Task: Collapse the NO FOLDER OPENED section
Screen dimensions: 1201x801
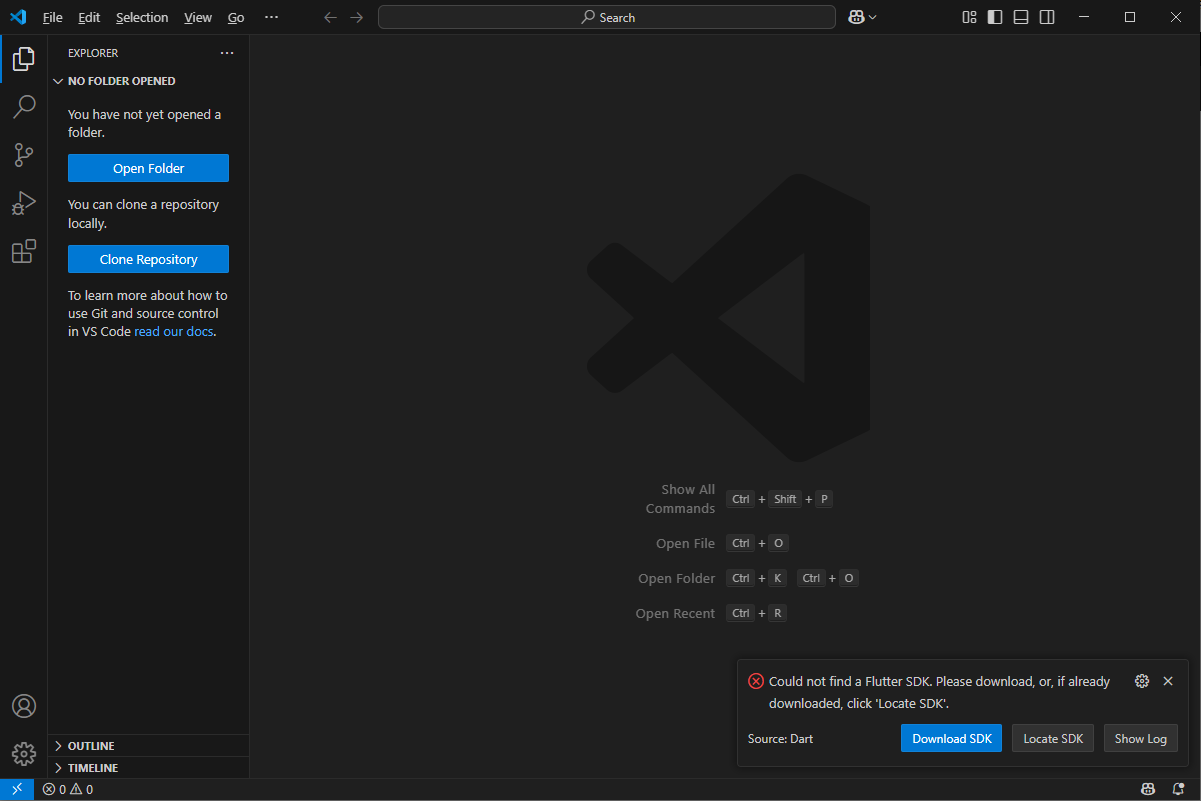Action: coord(57,81)
